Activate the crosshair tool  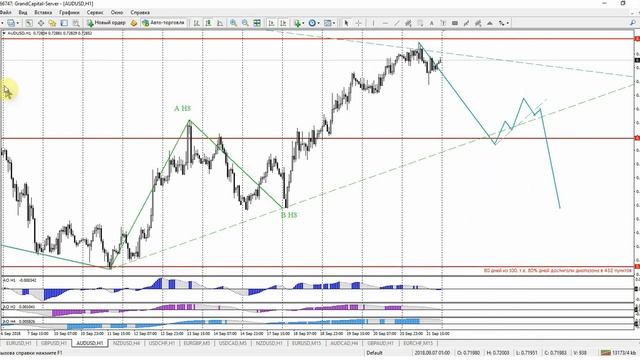(x=358, y=23)
